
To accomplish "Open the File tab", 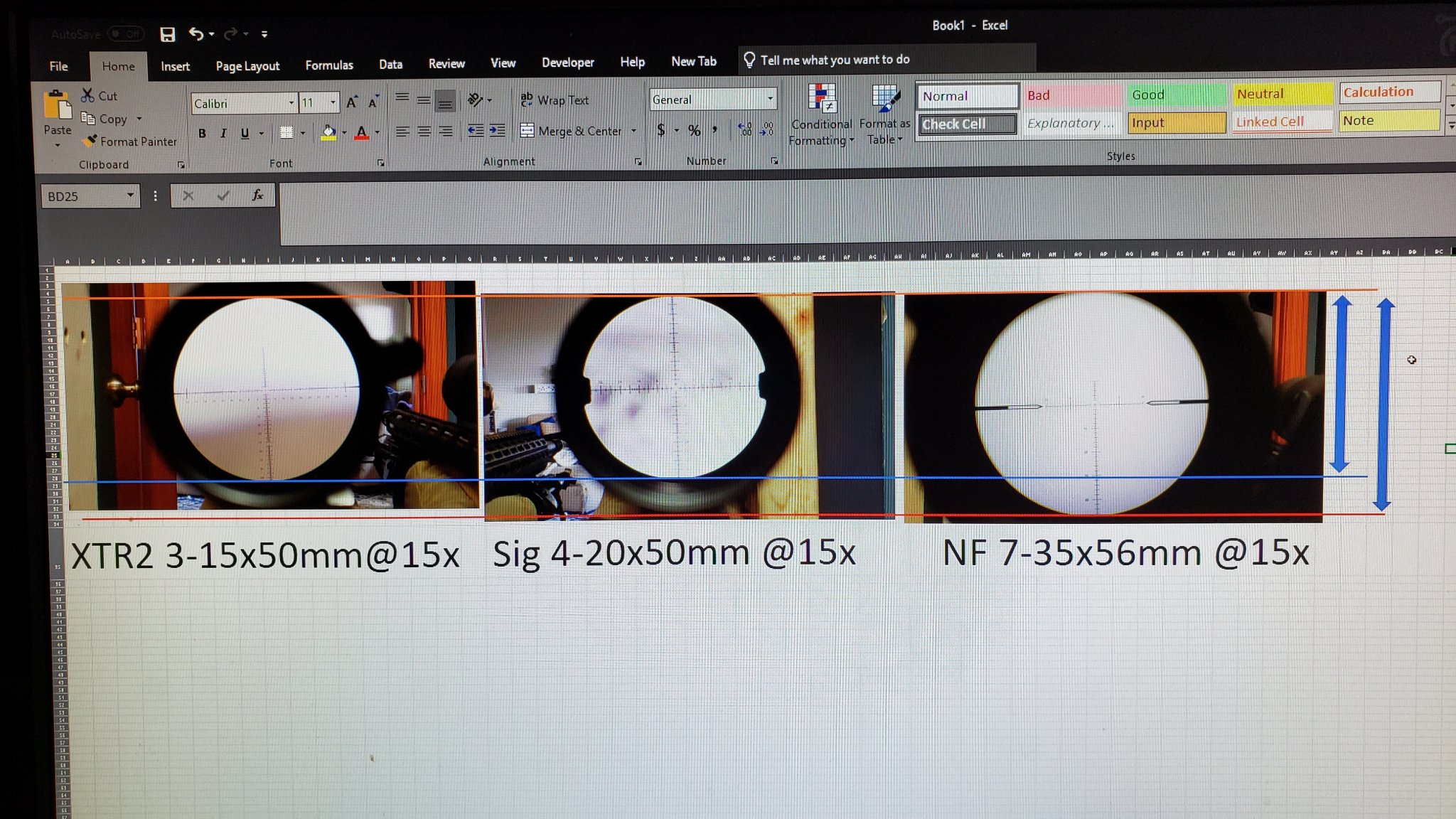I will 59,66.
